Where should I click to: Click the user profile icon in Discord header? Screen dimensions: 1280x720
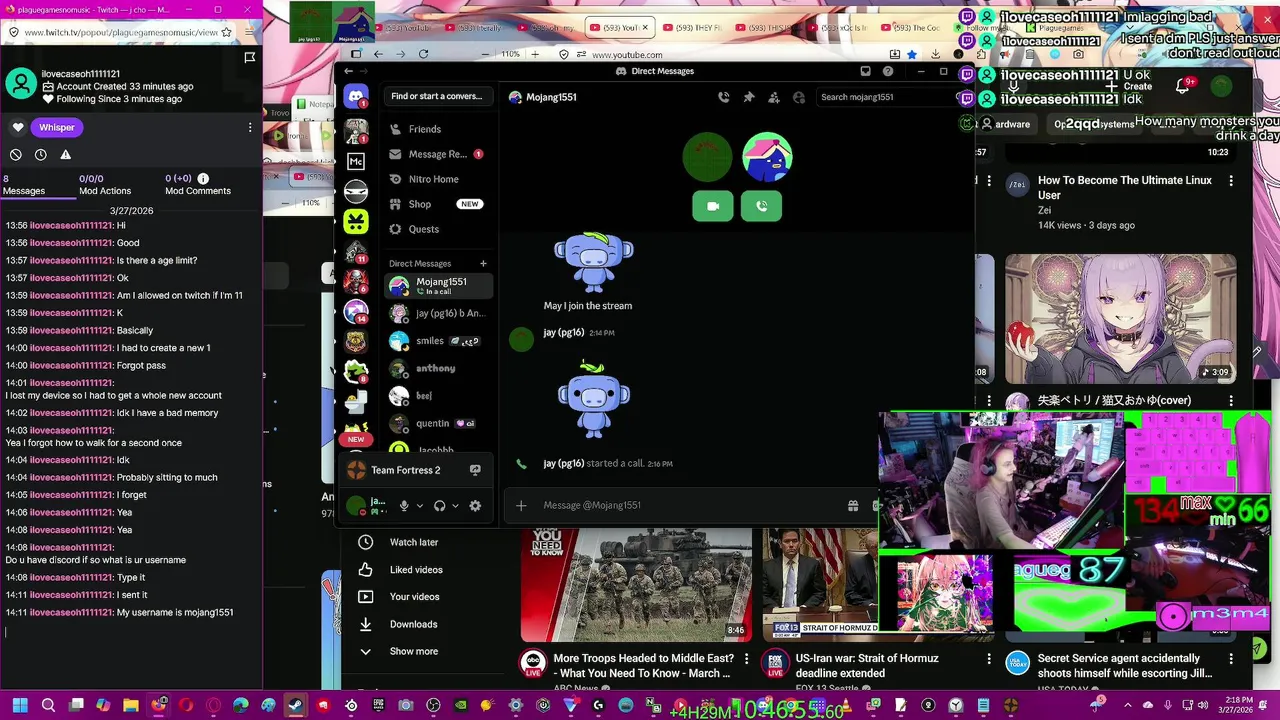click(x=798, y=97)
